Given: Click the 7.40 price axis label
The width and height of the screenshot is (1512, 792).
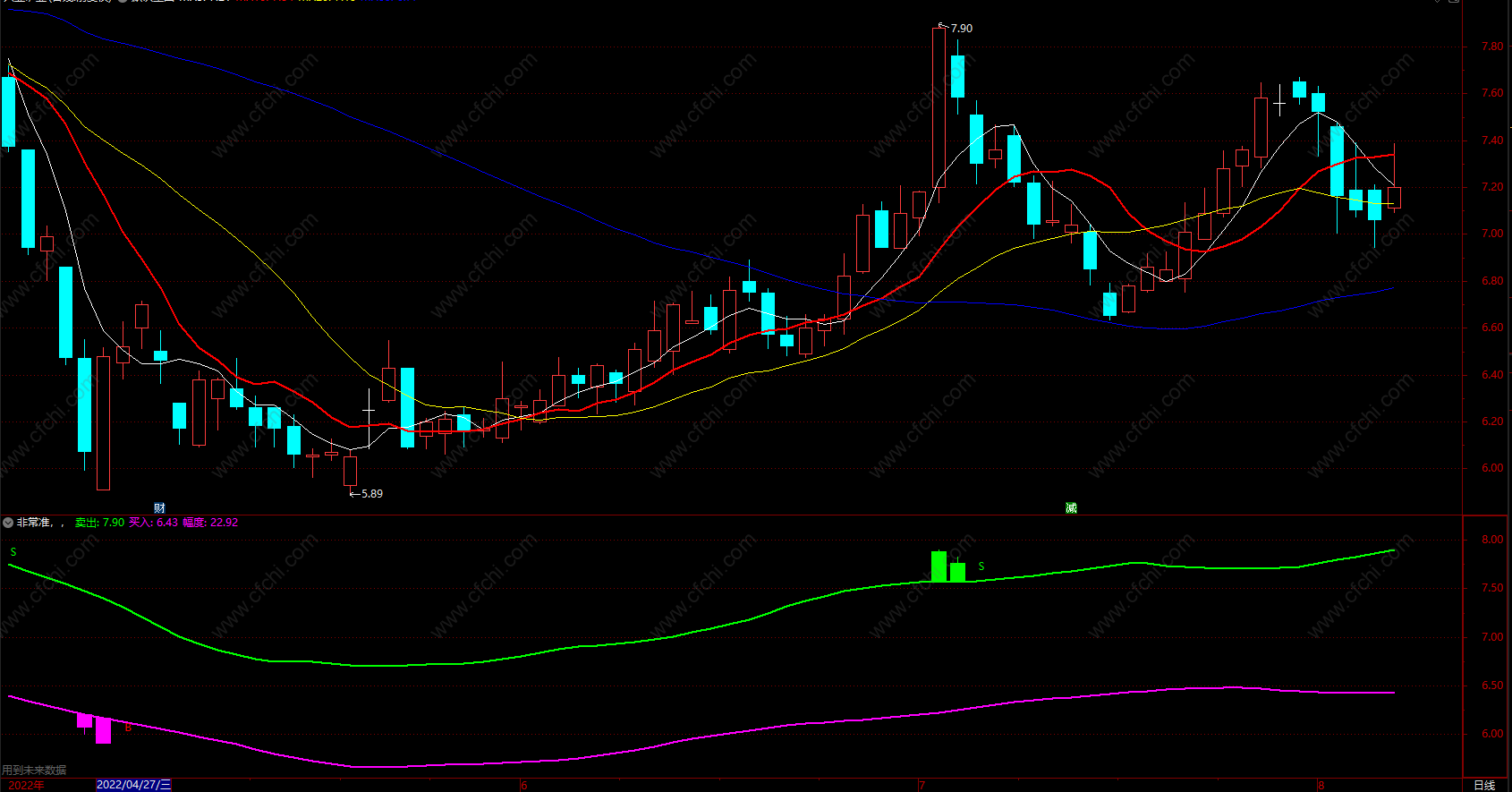Looking at the screenshot, I should point(1492,141).
